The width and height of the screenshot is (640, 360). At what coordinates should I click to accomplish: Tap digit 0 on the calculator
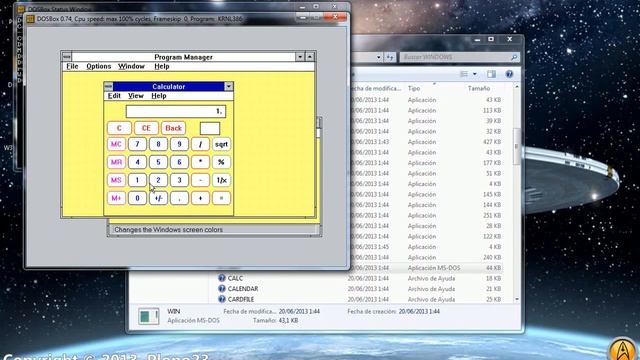[137, 198]
